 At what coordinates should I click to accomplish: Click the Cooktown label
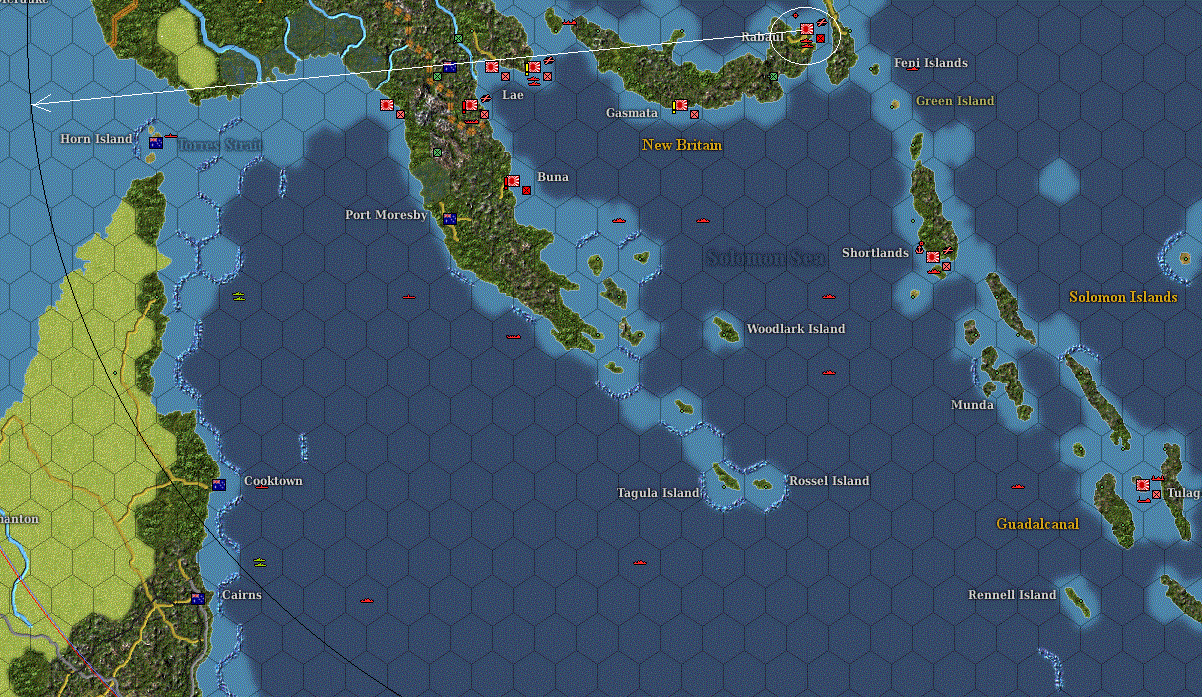click(x=273, y=481)
